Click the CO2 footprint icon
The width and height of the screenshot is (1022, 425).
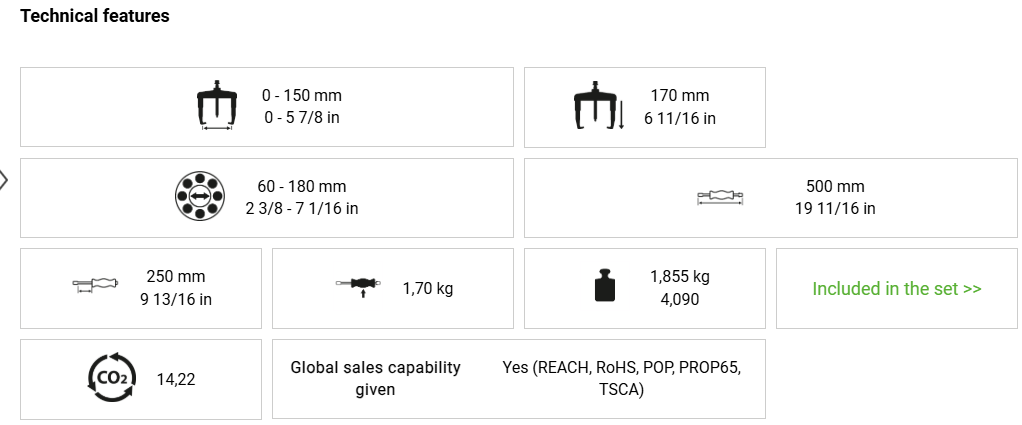[x=112, y=377]
